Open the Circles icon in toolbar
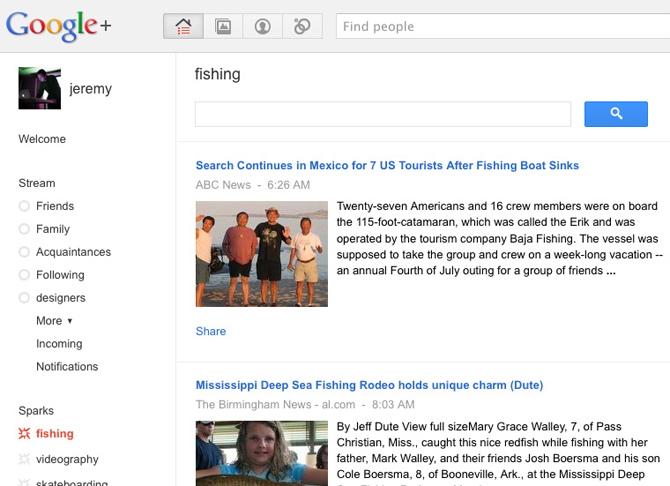 [302, 26]
